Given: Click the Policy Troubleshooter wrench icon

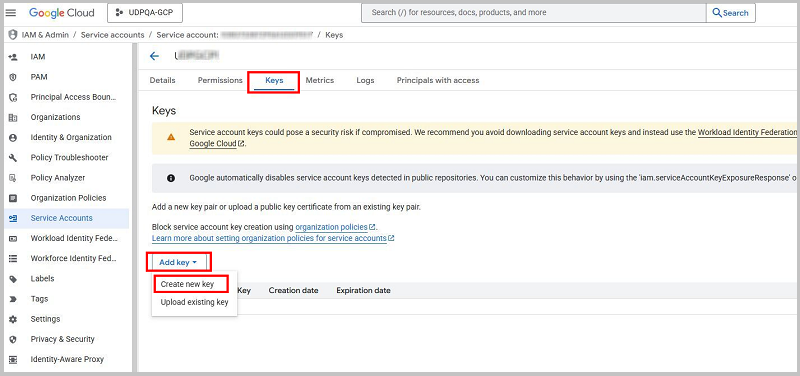Looking at the screenshot, I should [13, 158].
